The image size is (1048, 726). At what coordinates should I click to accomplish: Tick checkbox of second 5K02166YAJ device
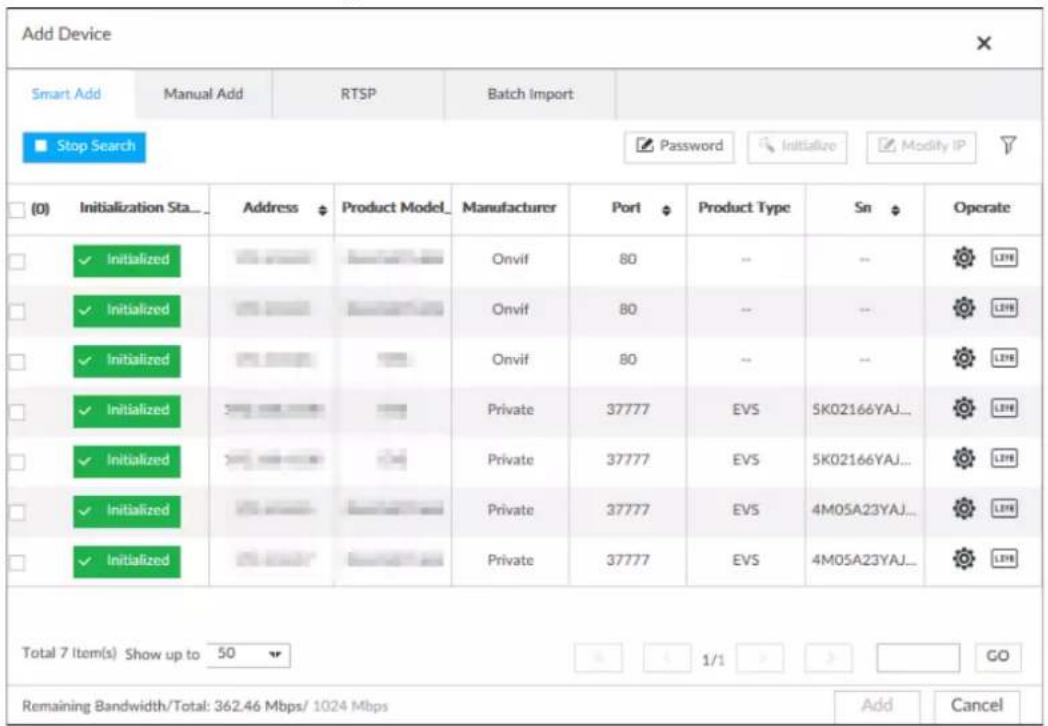(x=17, y=461)
